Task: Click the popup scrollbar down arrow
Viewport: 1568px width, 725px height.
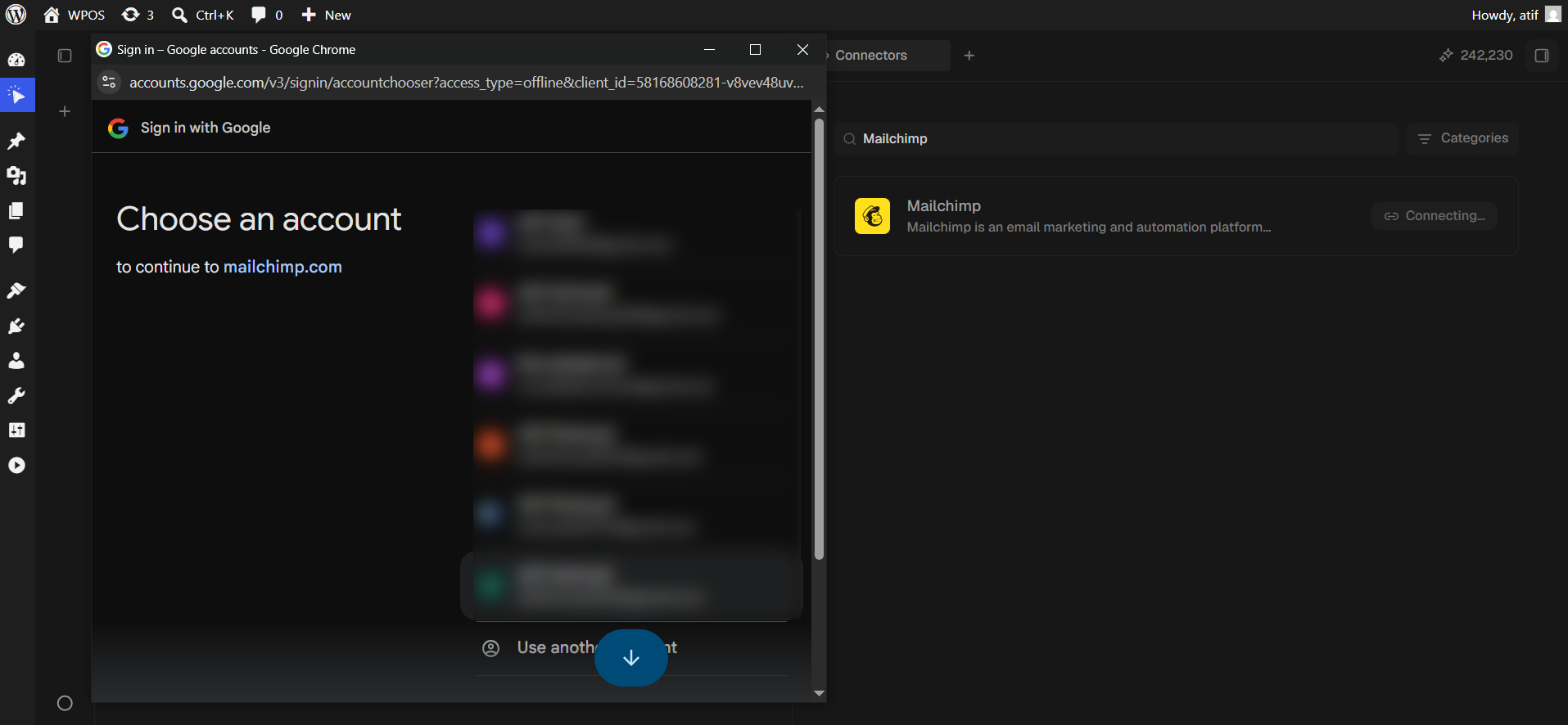Action: [819, 693]
